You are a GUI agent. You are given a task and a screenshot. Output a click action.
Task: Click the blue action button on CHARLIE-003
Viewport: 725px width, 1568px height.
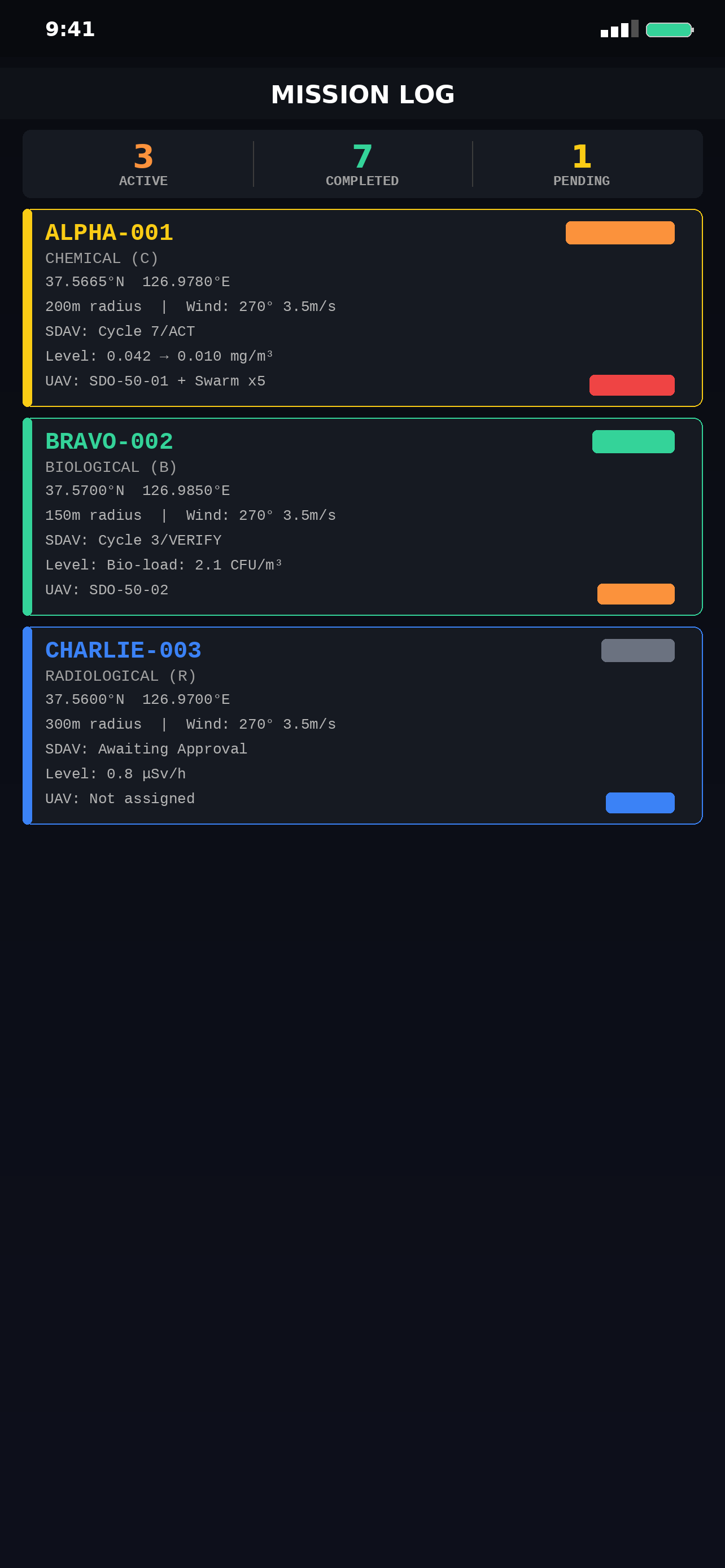tap(640, 803)
